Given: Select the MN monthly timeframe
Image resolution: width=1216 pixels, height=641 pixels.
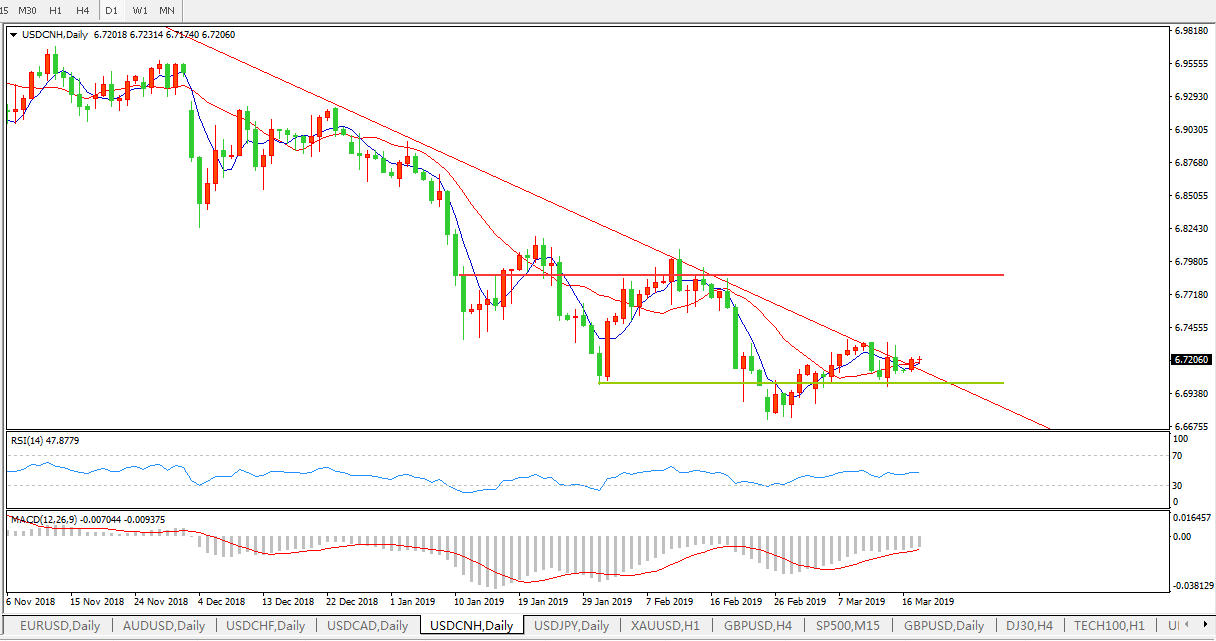Looking at the screenshot, I should (x=167, y=10).
